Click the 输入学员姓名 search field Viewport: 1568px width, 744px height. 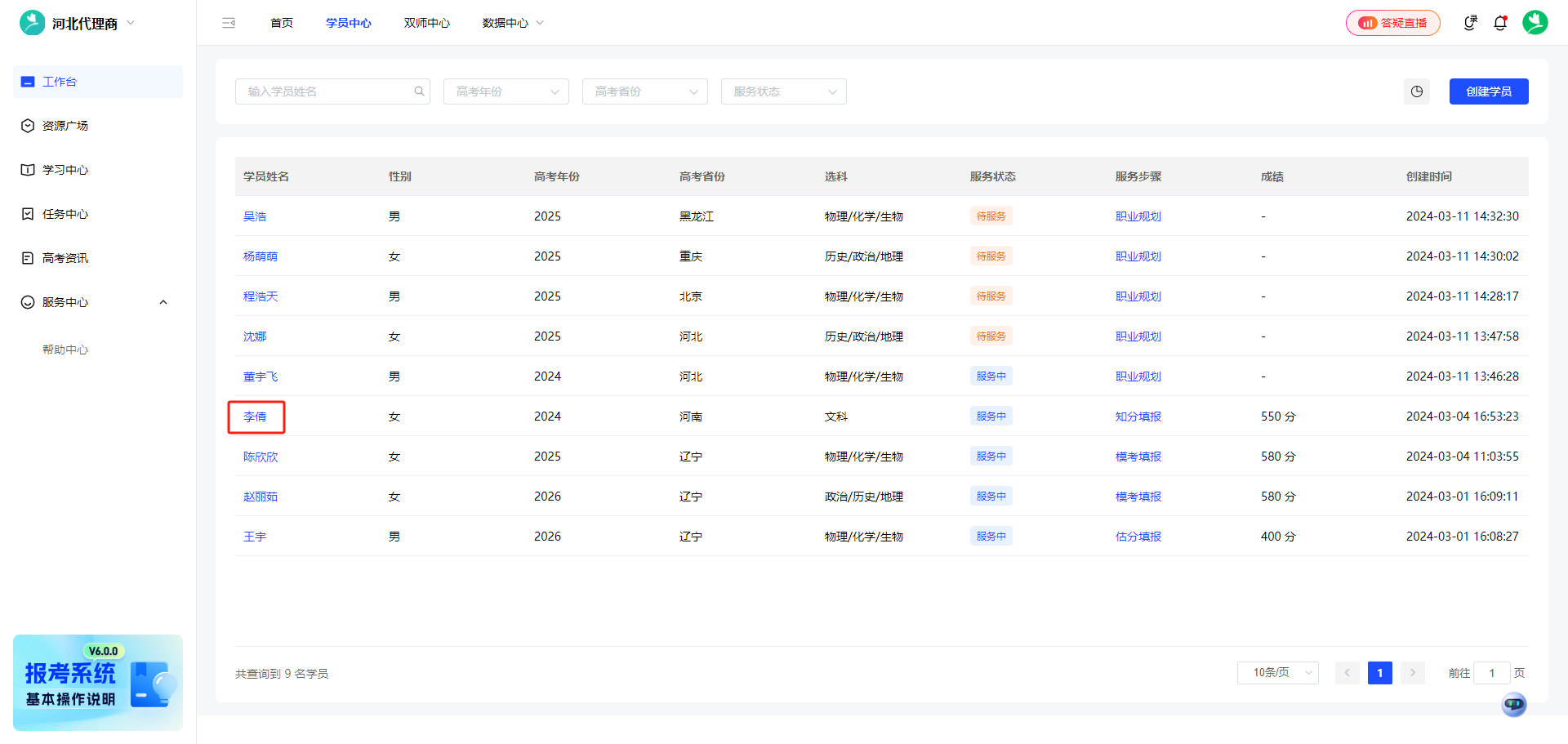point(327,91)
